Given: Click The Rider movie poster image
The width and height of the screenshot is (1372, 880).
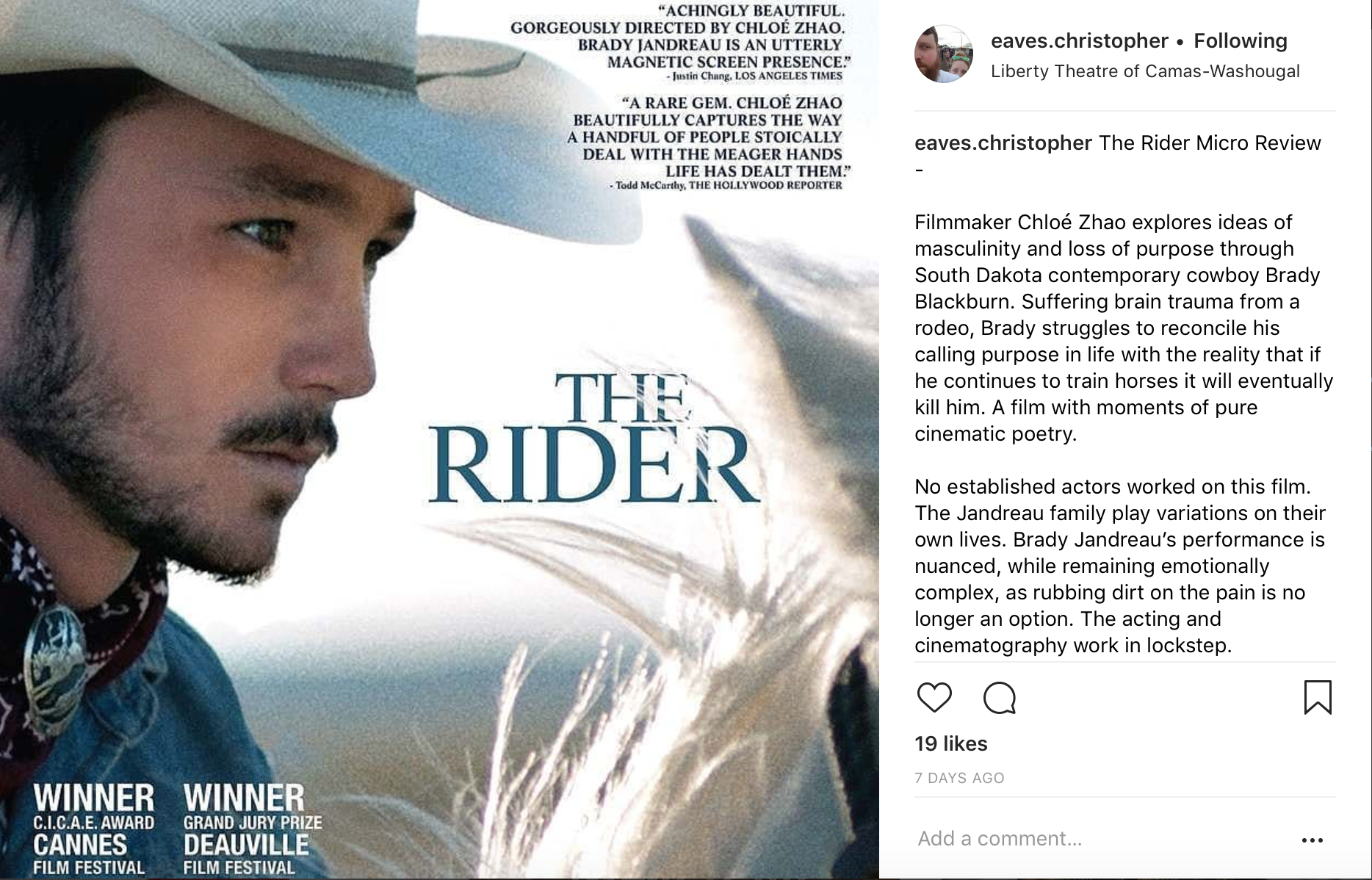Looking at the screenshot, I should 439,439.
